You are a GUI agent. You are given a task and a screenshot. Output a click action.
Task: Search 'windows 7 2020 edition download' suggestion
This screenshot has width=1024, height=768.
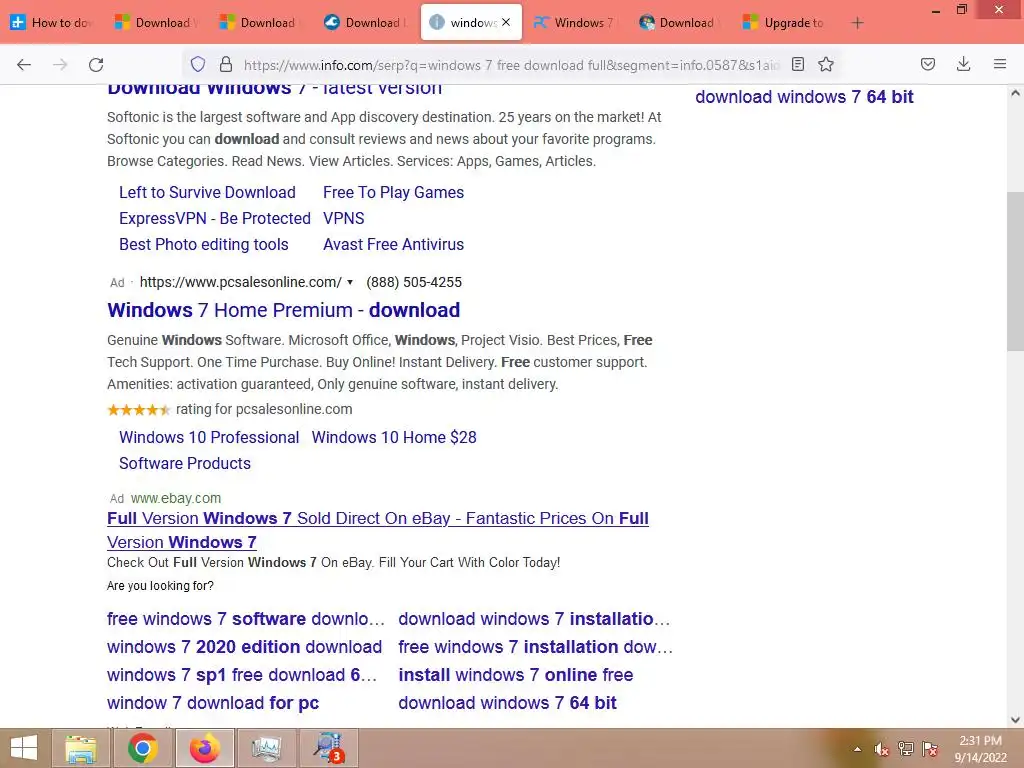click(244, 647)
